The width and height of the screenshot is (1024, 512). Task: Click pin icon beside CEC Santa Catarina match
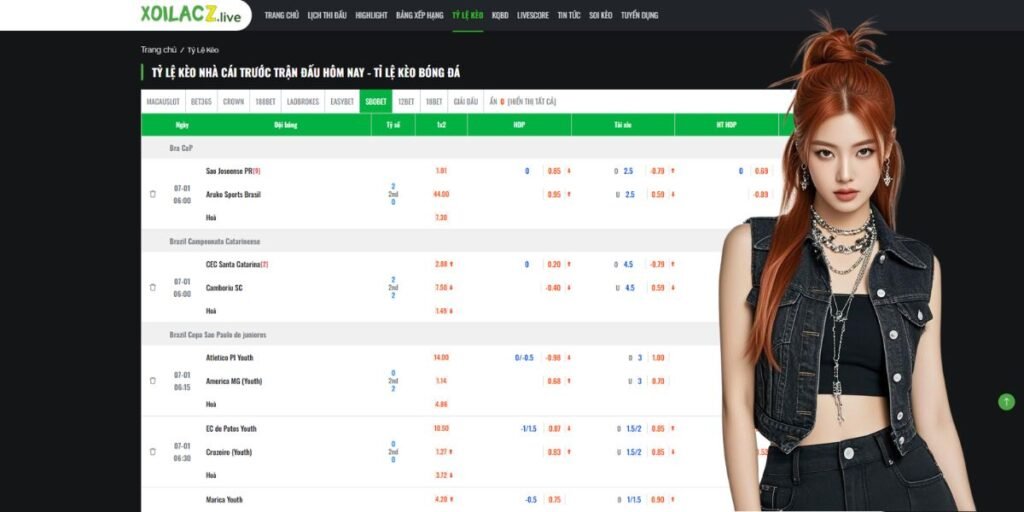[153, 287]
